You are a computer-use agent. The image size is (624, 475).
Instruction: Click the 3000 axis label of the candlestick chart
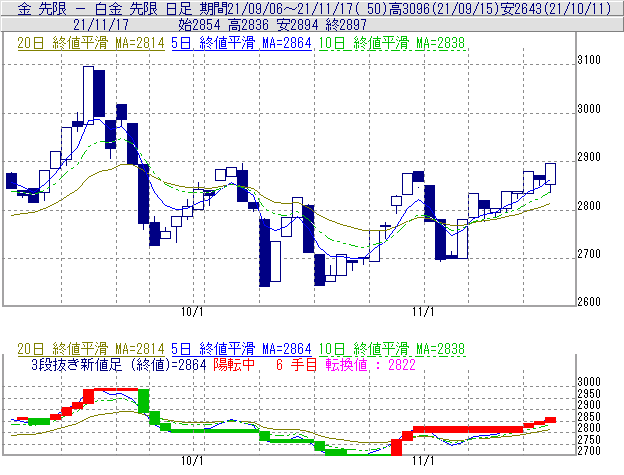(x=589, y=109)
